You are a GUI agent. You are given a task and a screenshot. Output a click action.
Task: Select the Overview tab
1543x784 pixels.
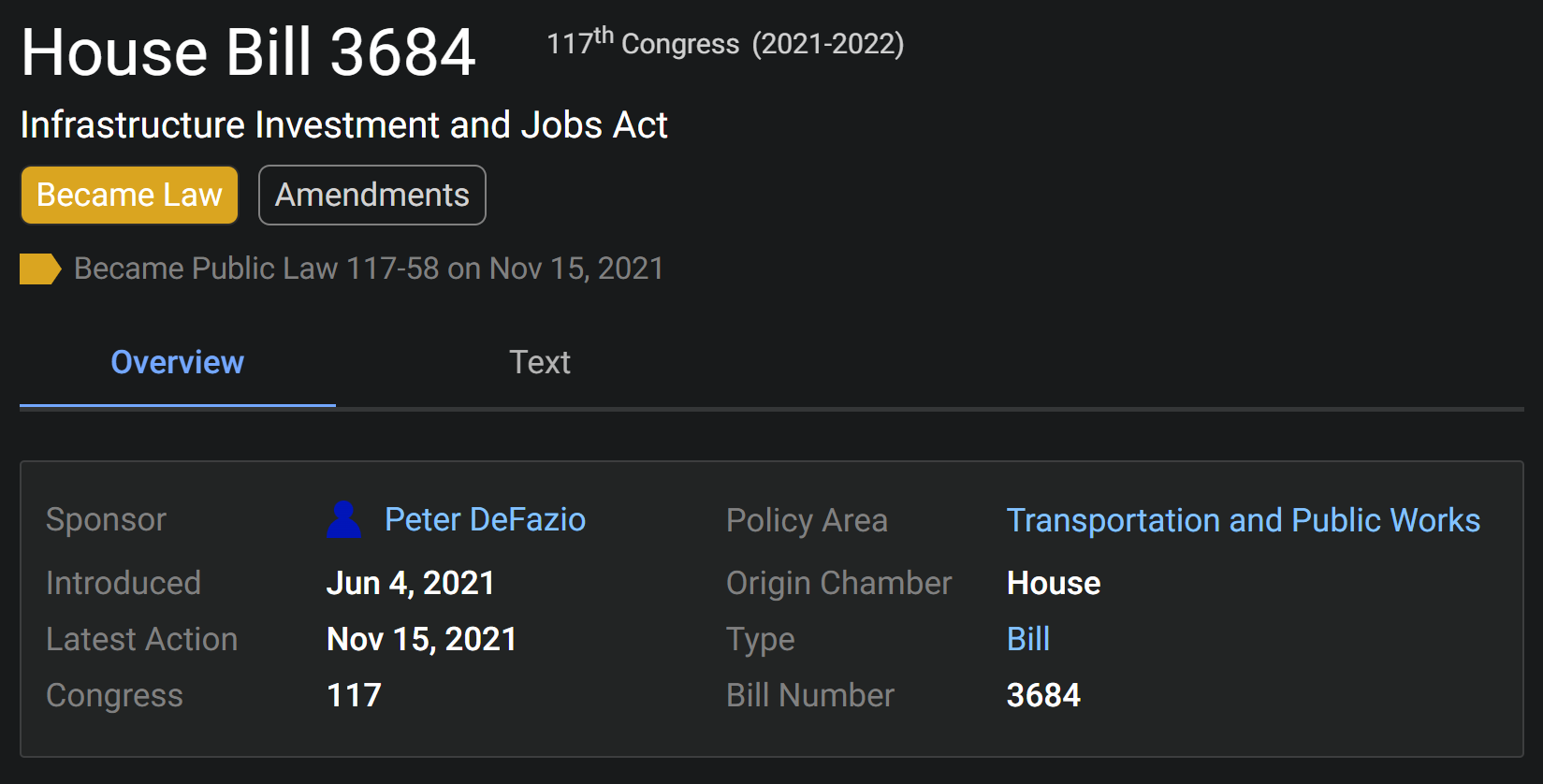tap(177, 362)
